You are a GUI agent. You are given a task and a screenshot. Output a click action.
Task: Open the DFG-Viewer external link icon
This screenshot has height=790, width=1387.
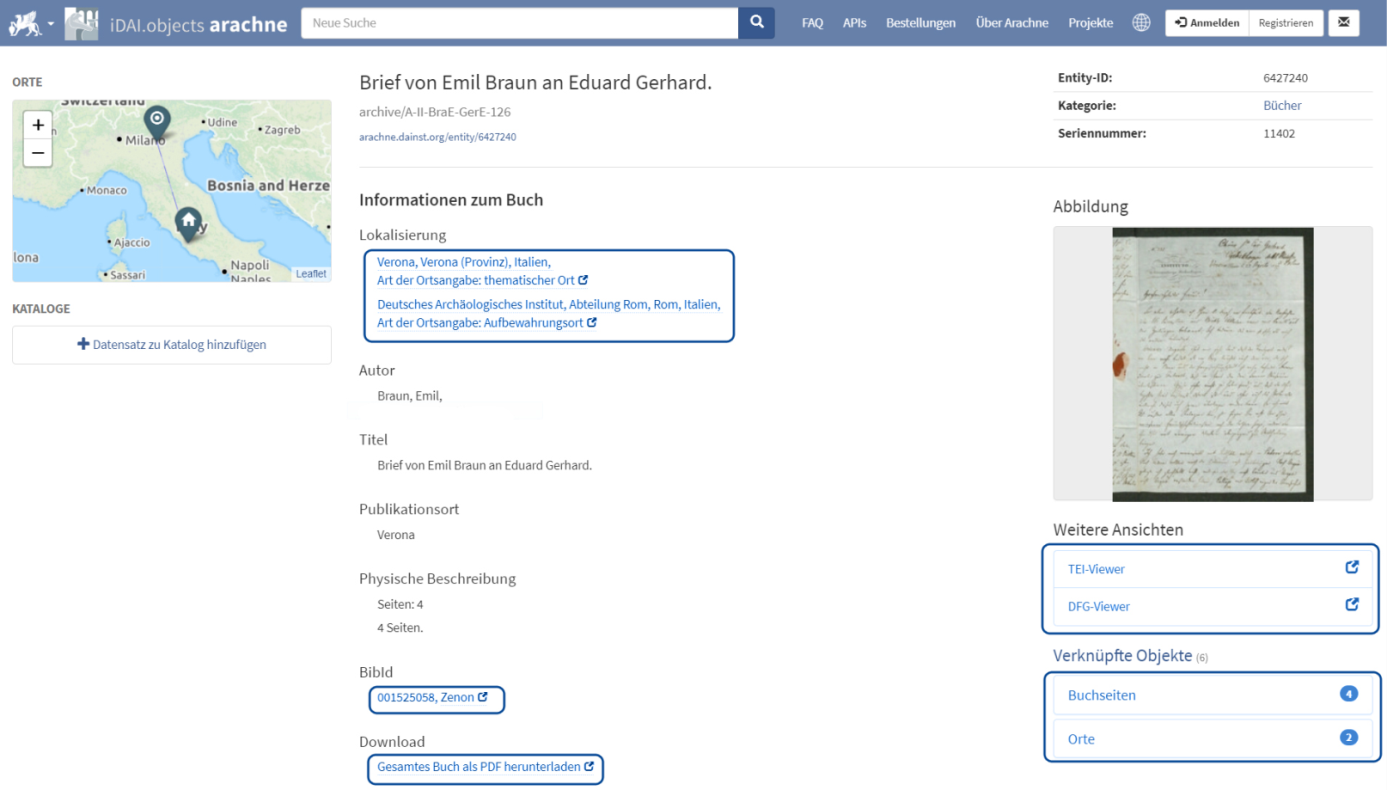pyautogui.click(x=1351, y=605)
